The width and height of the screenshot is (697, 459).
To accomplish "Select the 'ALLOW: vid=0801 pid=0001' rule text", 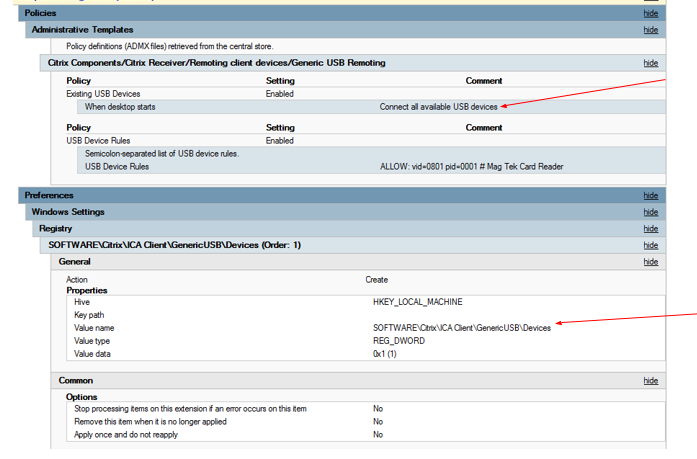I will 471,167.
